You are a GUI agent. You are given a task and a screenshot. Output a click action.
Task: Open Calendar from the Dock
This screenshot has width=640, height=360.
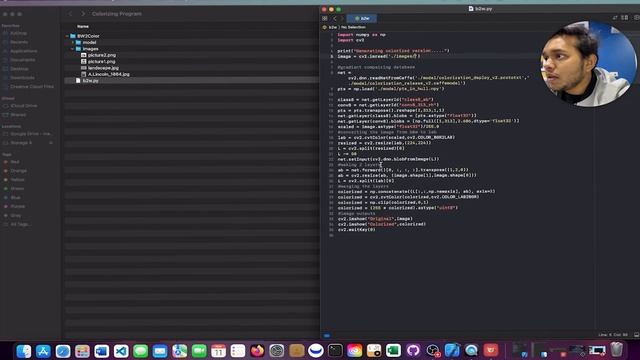pos(218,351)
